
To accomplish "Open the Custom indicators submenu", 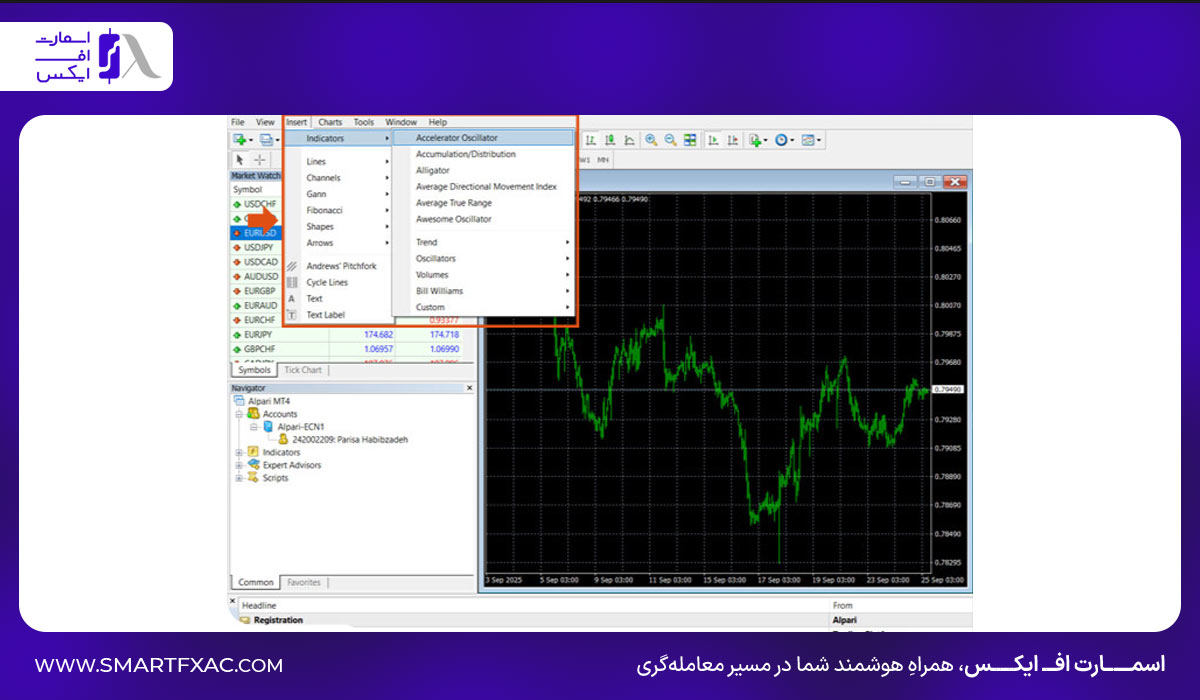I will pyautogui.click(x=483, y=307).
